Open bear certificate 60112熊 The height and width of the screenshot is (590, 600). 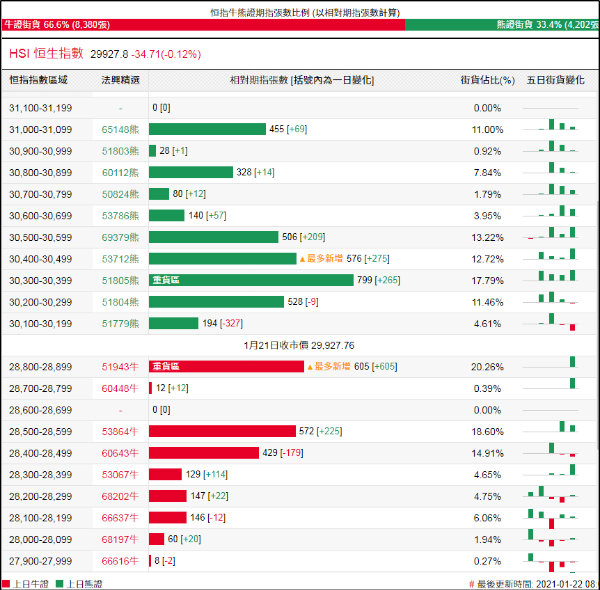click(x=120, y=173)
